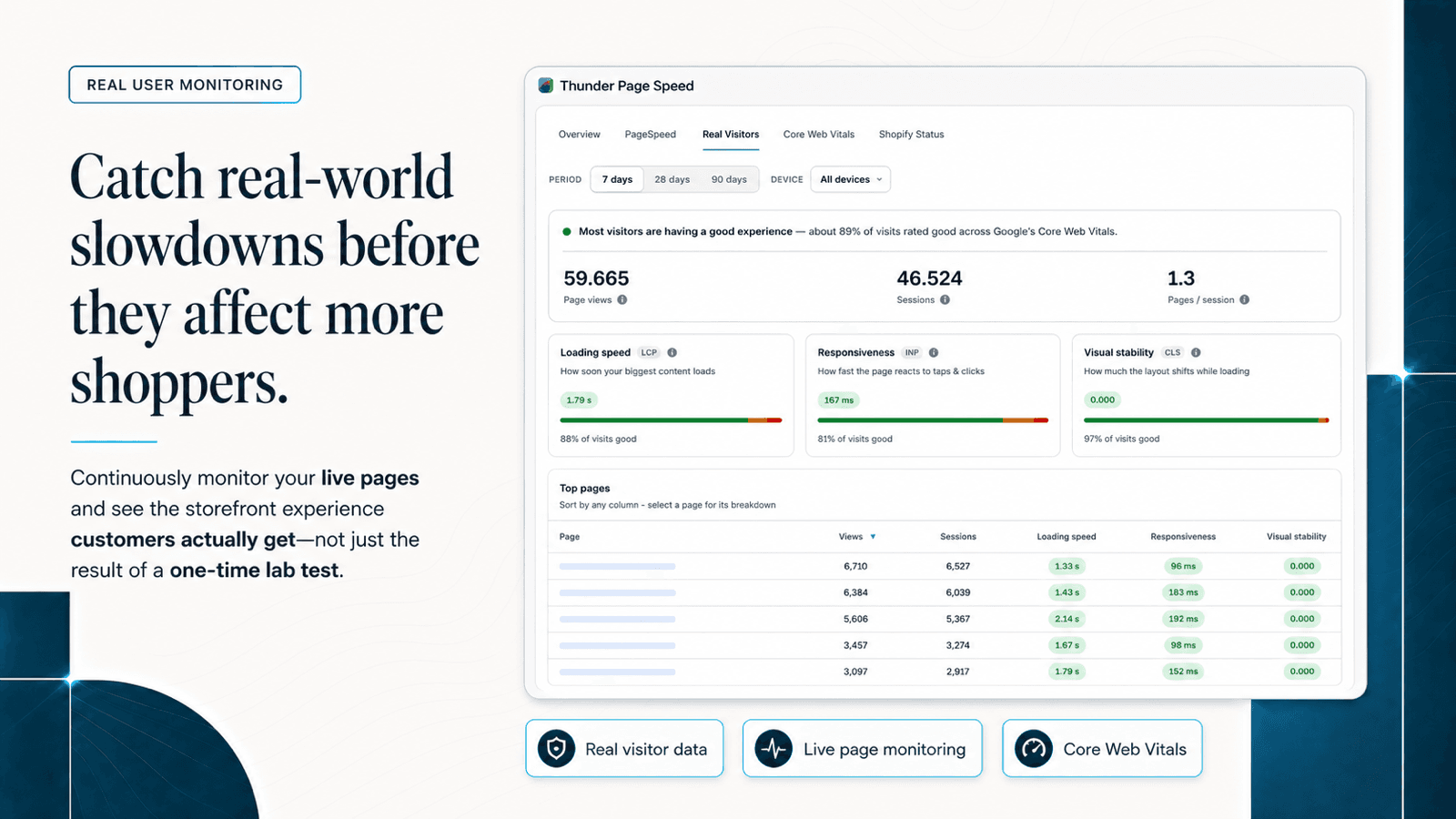Click the 5,367 sessions value
This screenshot has height=819, width=1456.
[x=958, y=619]
